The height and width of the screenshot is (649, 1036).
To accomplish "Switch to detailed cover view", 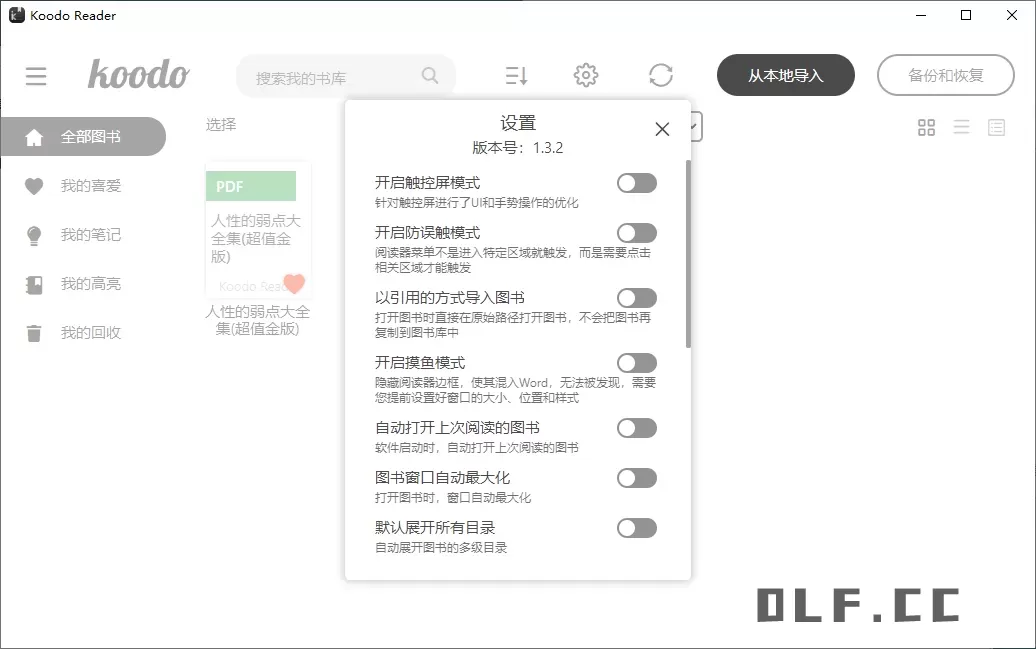I will (x=997, y=127).
